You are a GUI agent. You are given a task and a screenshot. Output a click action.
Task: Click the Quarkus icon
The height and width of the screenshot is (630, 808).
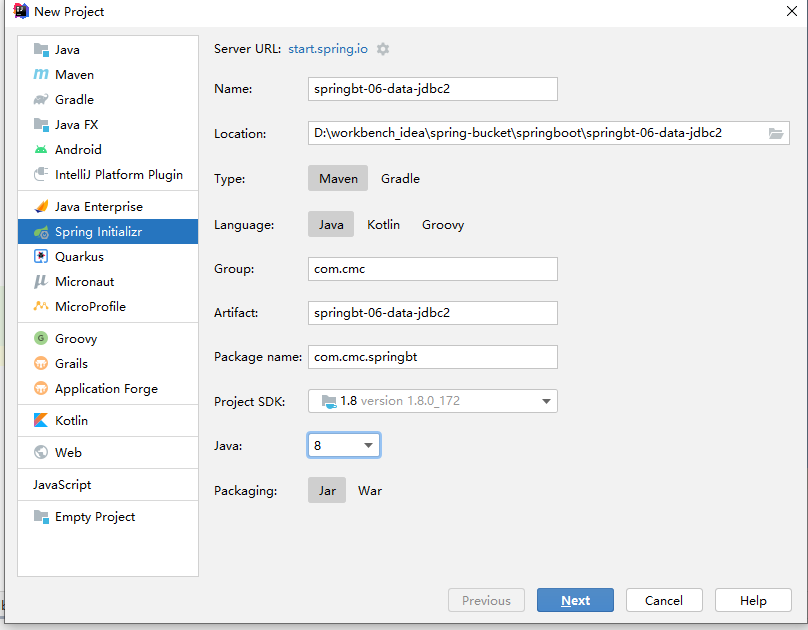41,257
